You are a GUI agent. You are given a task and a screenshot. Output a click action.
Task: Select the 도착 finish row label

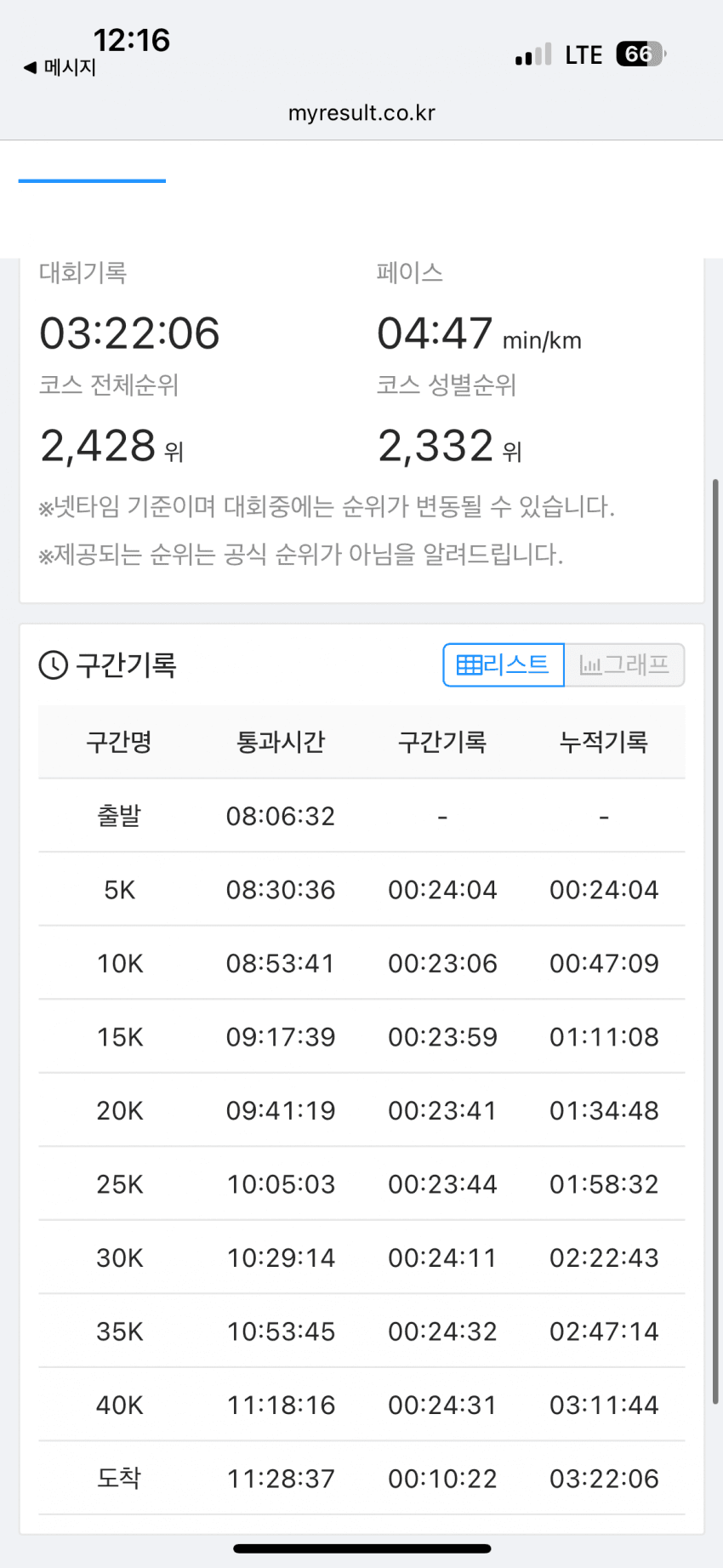[x=119, y=1479]
